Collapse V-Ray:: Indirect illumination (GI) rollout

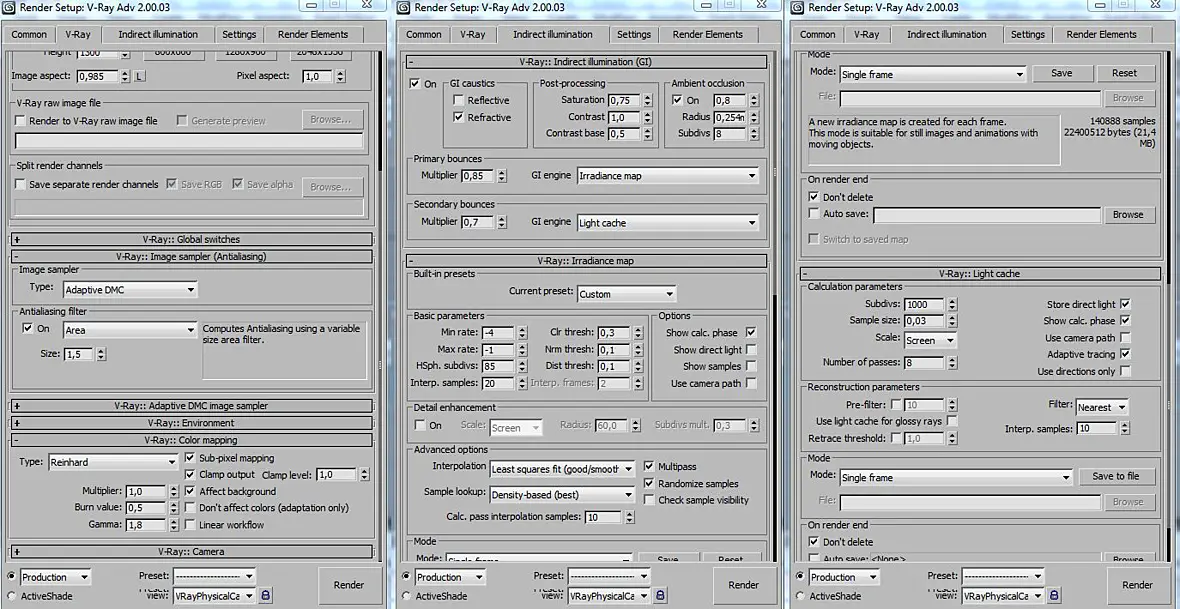coord(585,62)
